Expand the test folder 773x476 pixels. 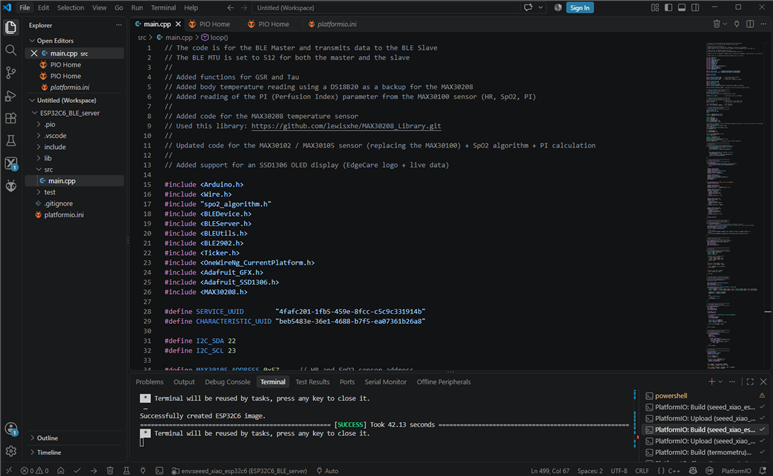[x=49, y=192]
